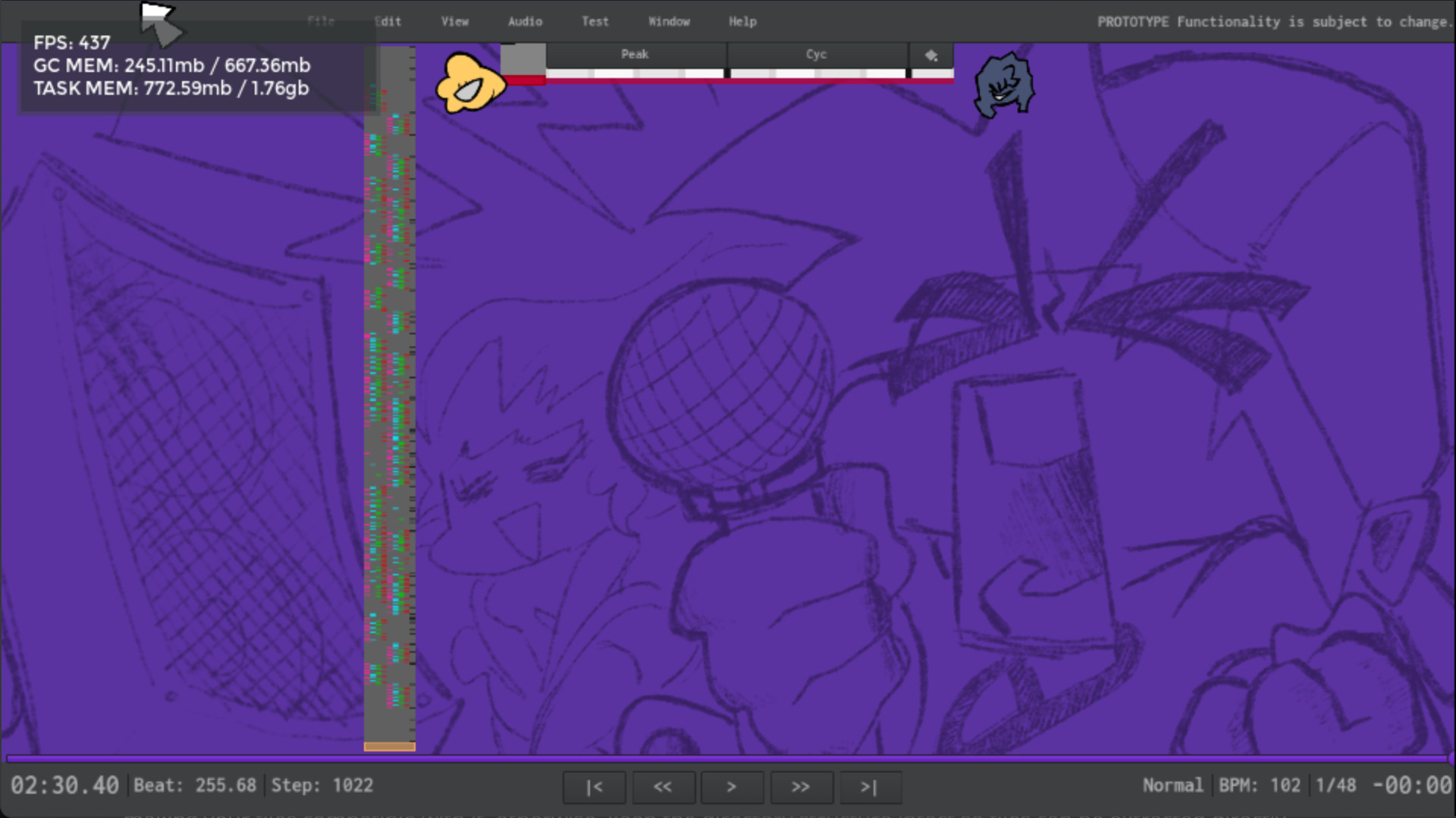Screen dimensions: 1456x818
Task: Jump to the start of the song
Action: click(x=594, y=787)
